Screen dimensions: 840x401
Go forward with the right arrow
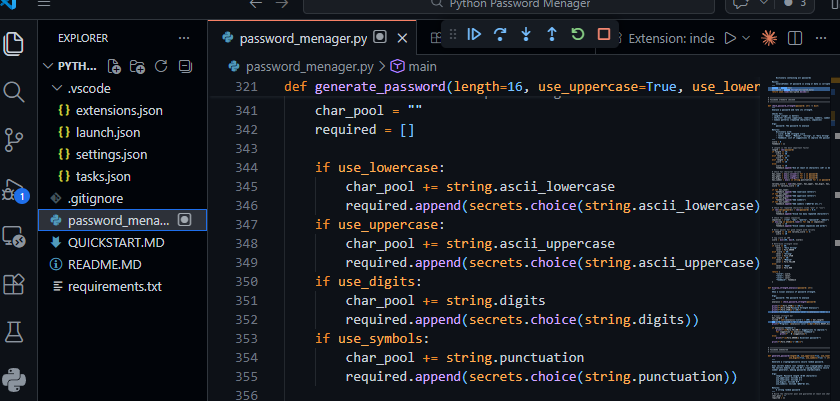click(282, 4)
